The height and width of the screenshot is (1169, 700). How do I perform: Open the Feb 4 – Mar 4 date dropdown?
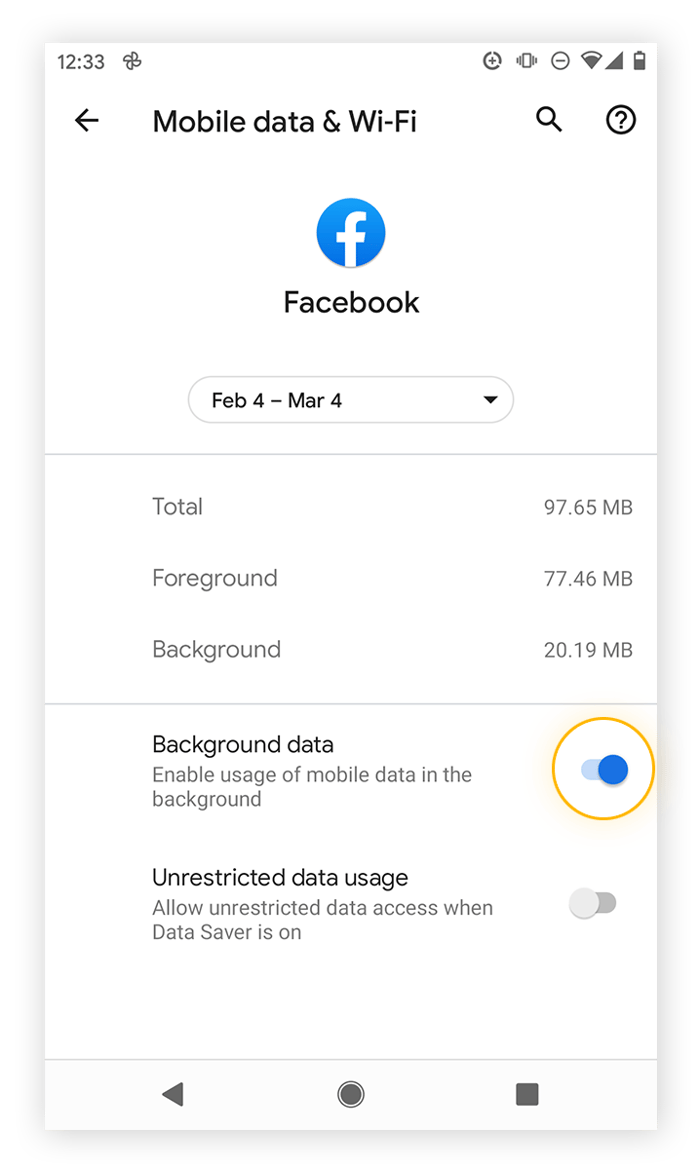(350, 400)
